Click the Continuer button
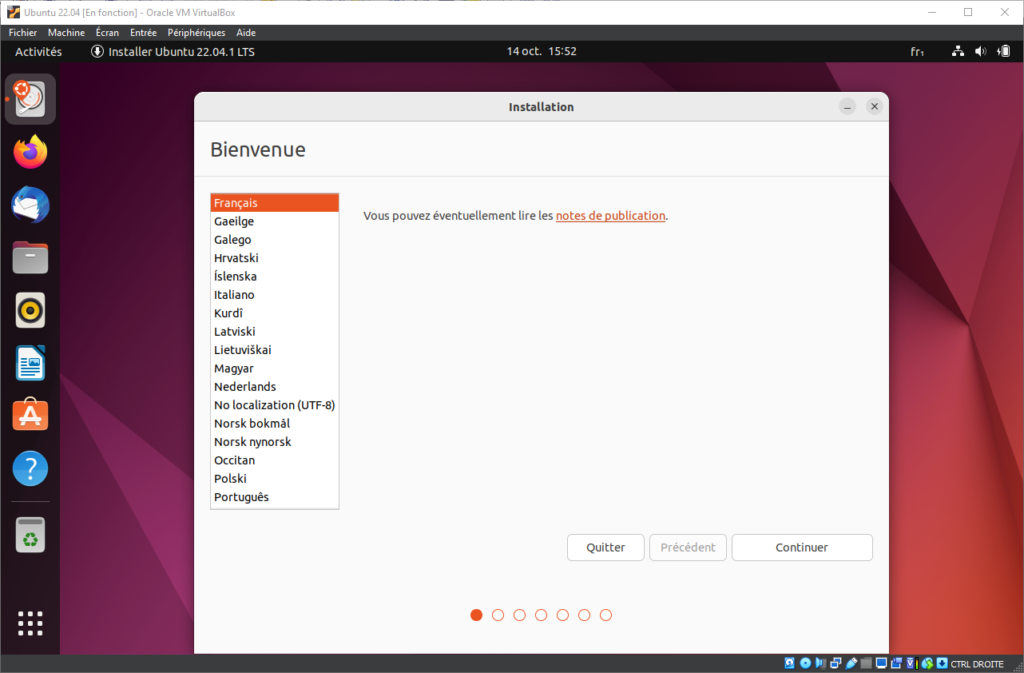1024x673 pixels. point(801,547)
